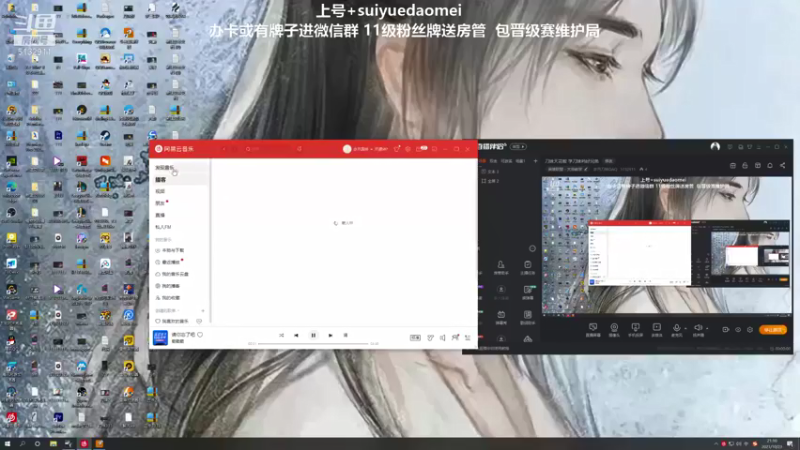This screenshot has width=800, height=450.
Task: Open the gift box icon in streaming tool
Action: (758, 165)
